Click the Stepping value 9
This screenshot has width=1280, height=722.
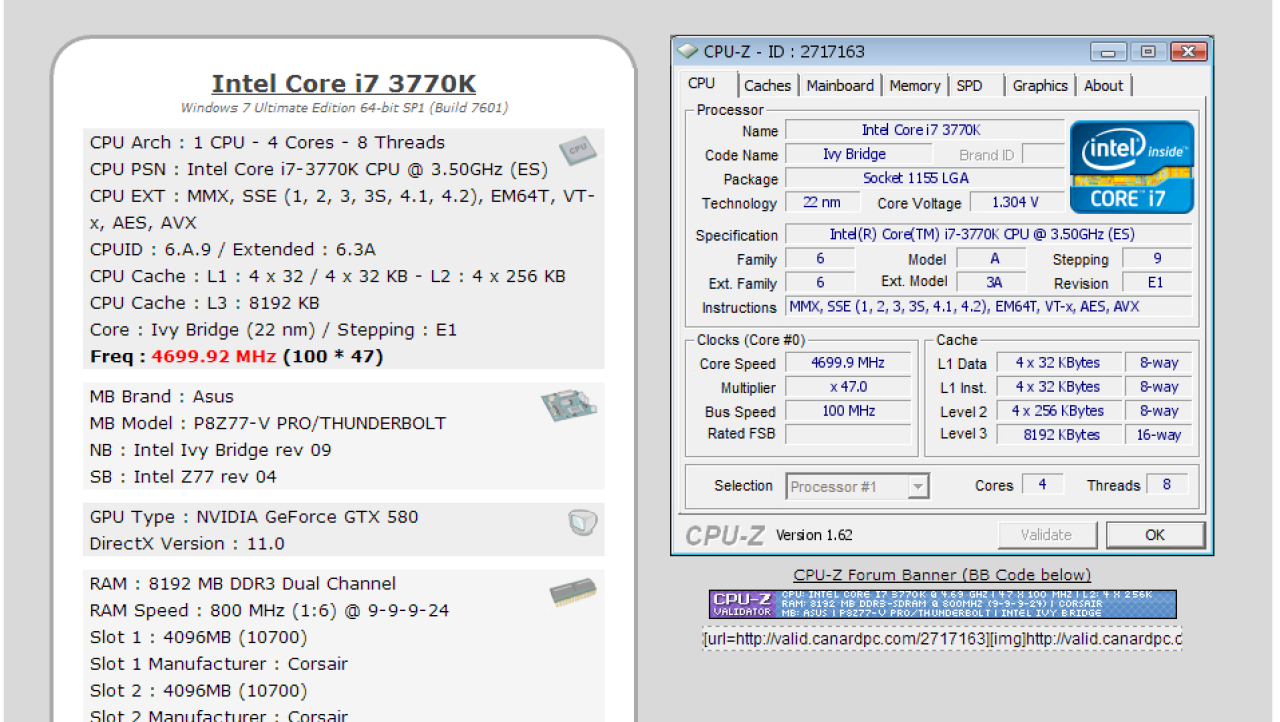pos(1156,259)
